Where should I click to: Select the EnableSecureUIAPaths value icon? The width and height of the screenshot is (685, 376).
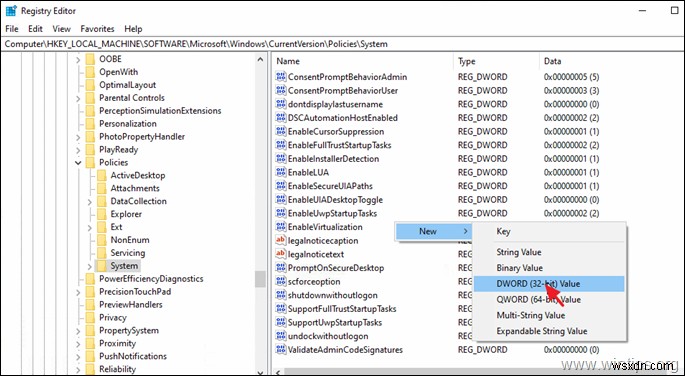pyautogui.click(x=280, y=186)
